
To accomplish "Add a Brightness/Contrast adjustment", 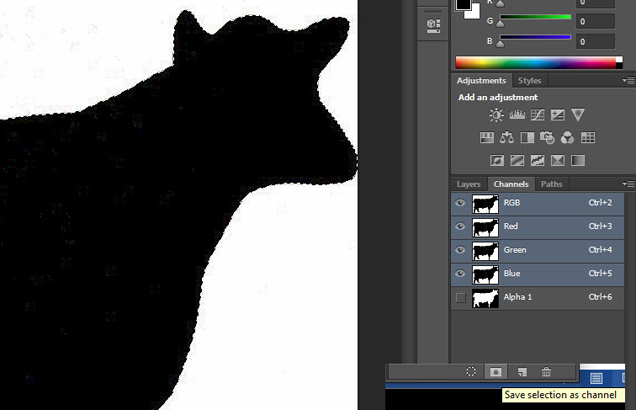I will 497,116.
